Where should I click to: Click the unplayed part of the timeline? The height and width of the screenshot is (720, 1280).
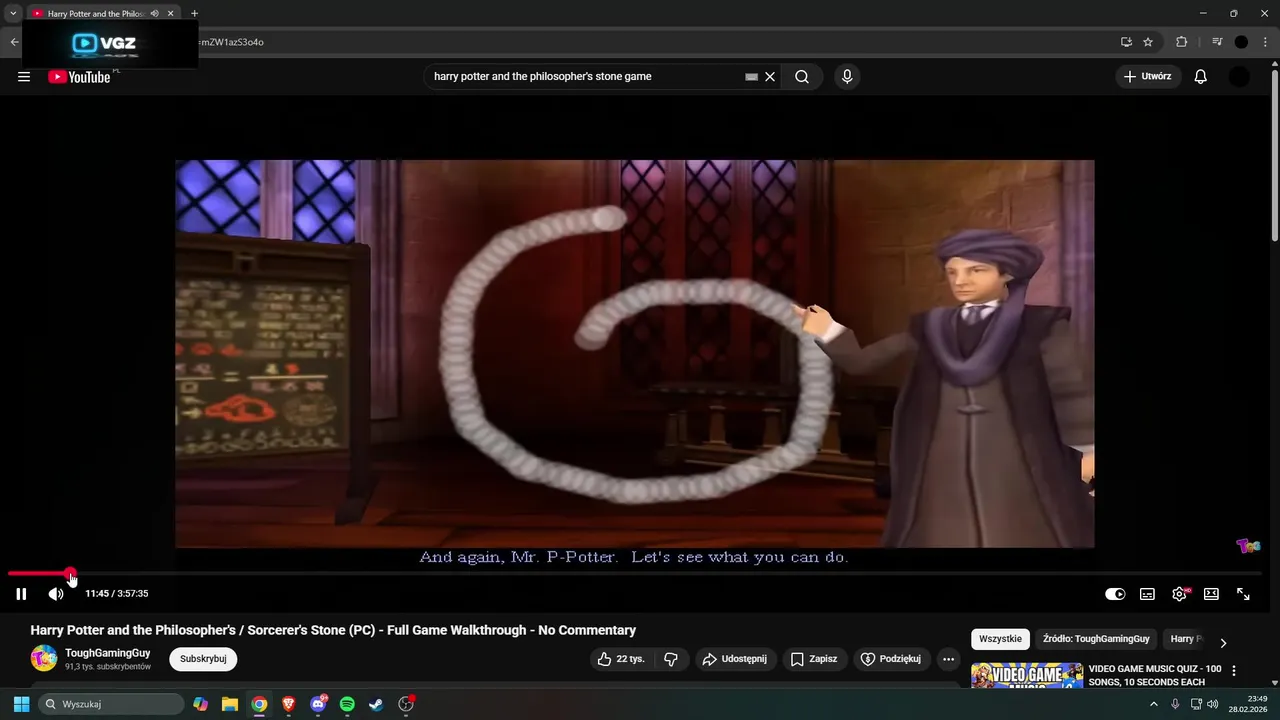(x=667, y=574)
